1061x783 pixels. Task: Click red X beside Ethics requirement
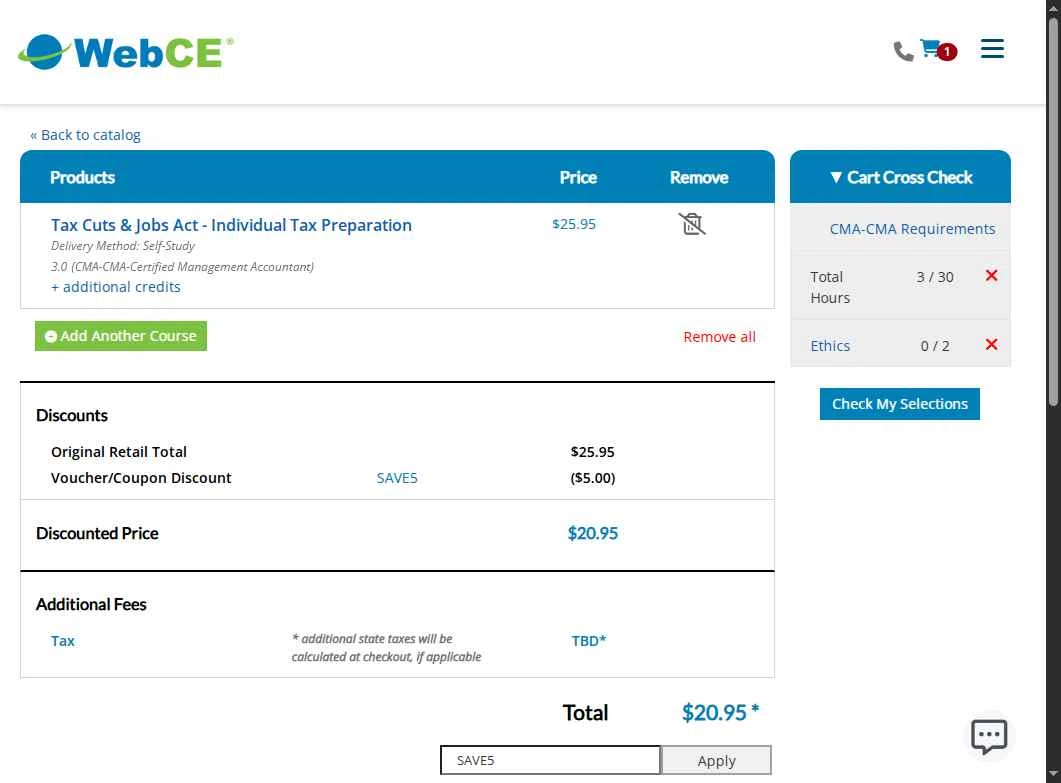[991, 345]
